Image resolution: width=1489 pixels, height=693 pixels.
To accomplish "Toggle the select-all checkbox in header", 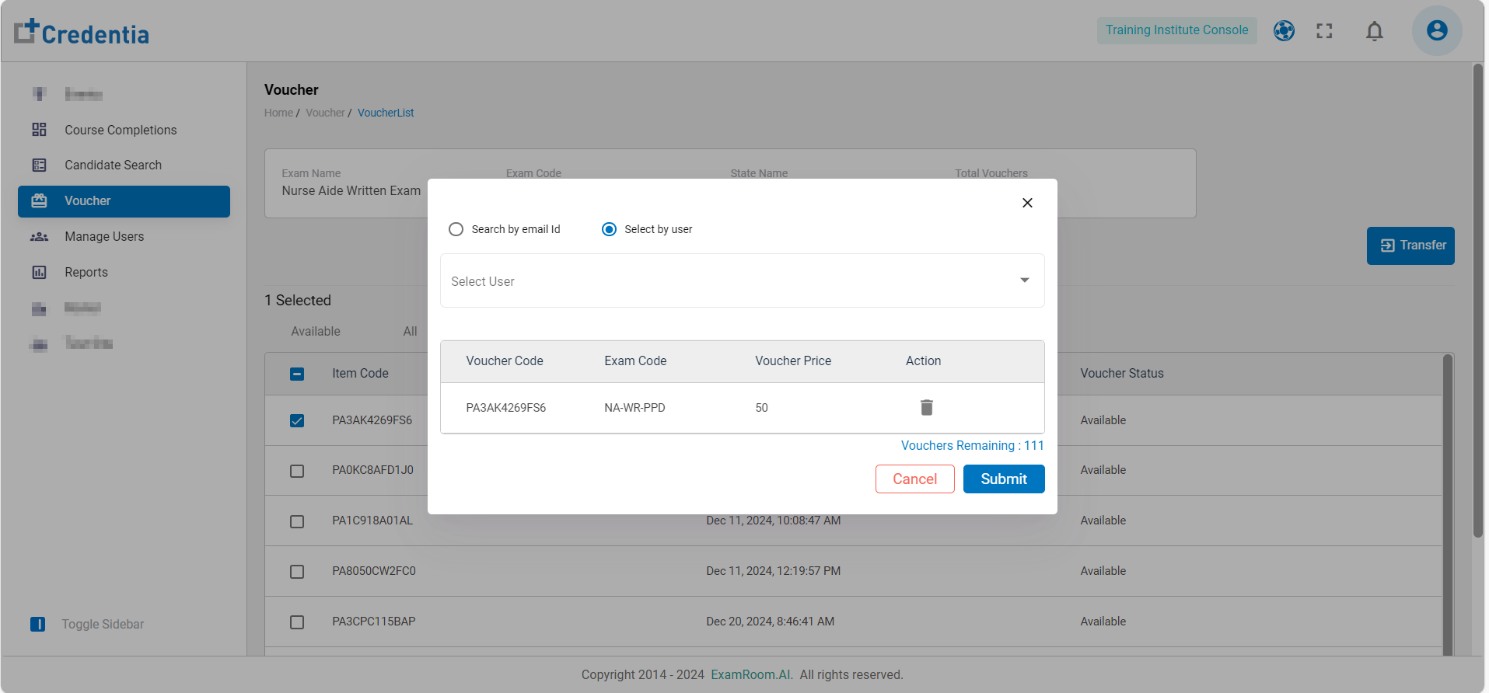I will (x=297, y=374).
